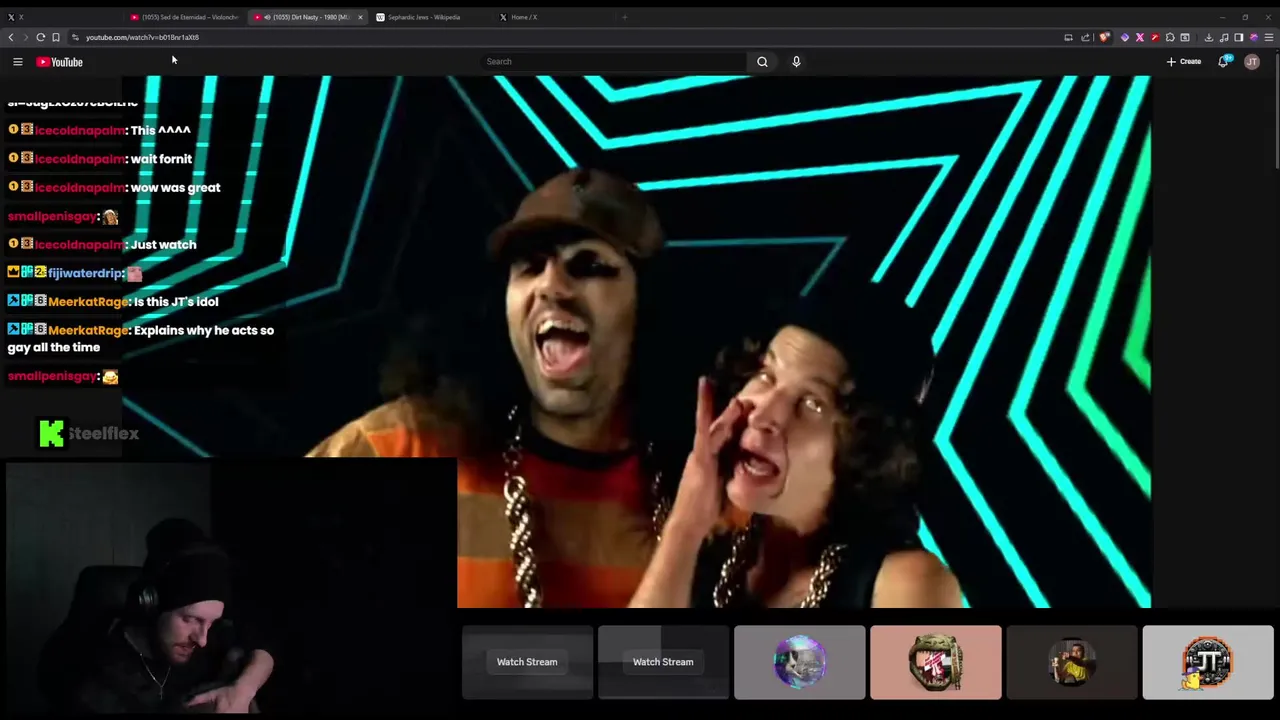The image size is (1280, 720).
Task: Mute the Dirt Nasty tab via speaker icon
Action: (267, 17)
